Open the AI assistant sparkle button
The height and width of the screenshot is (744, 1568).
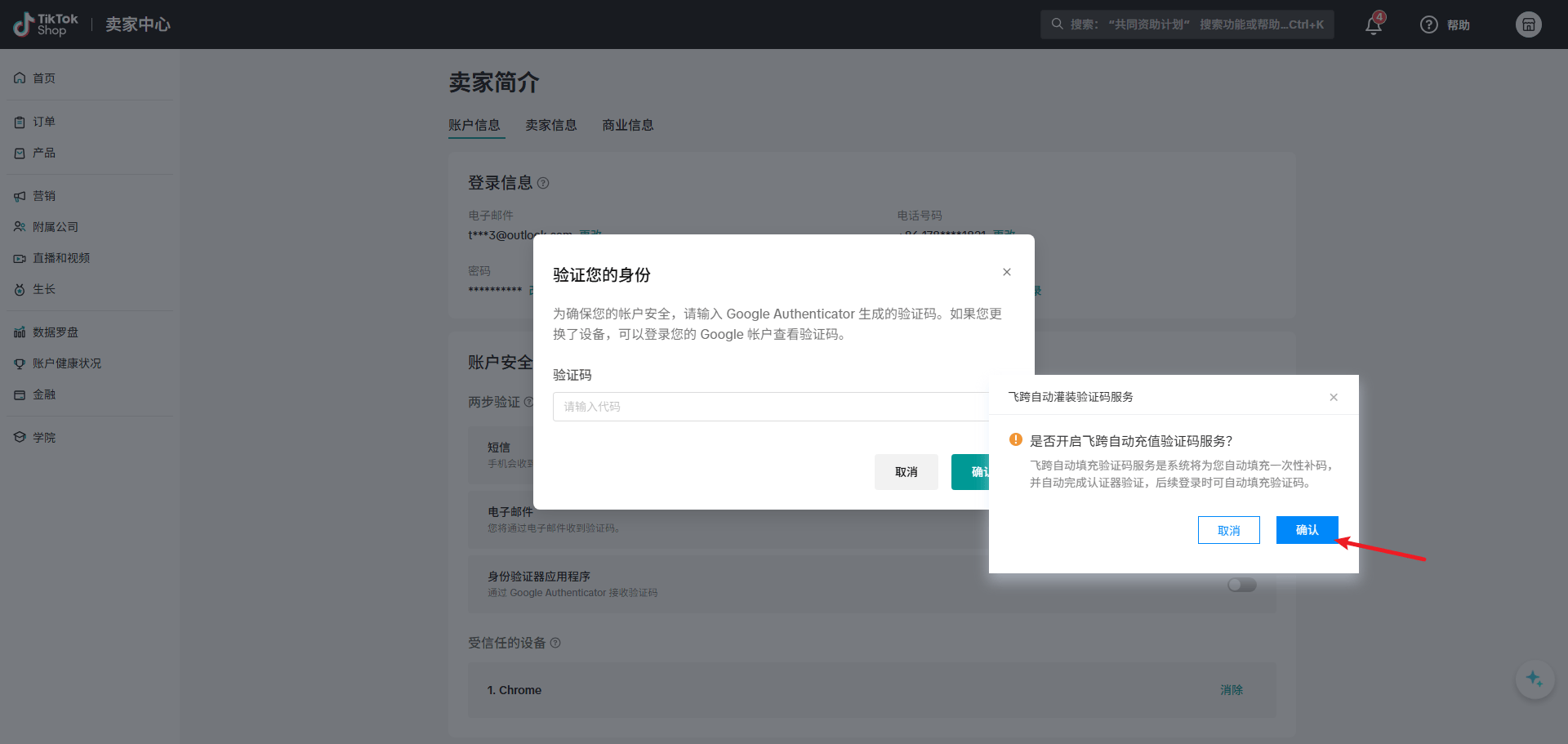pyautogui.click(x=1534, y=679)
